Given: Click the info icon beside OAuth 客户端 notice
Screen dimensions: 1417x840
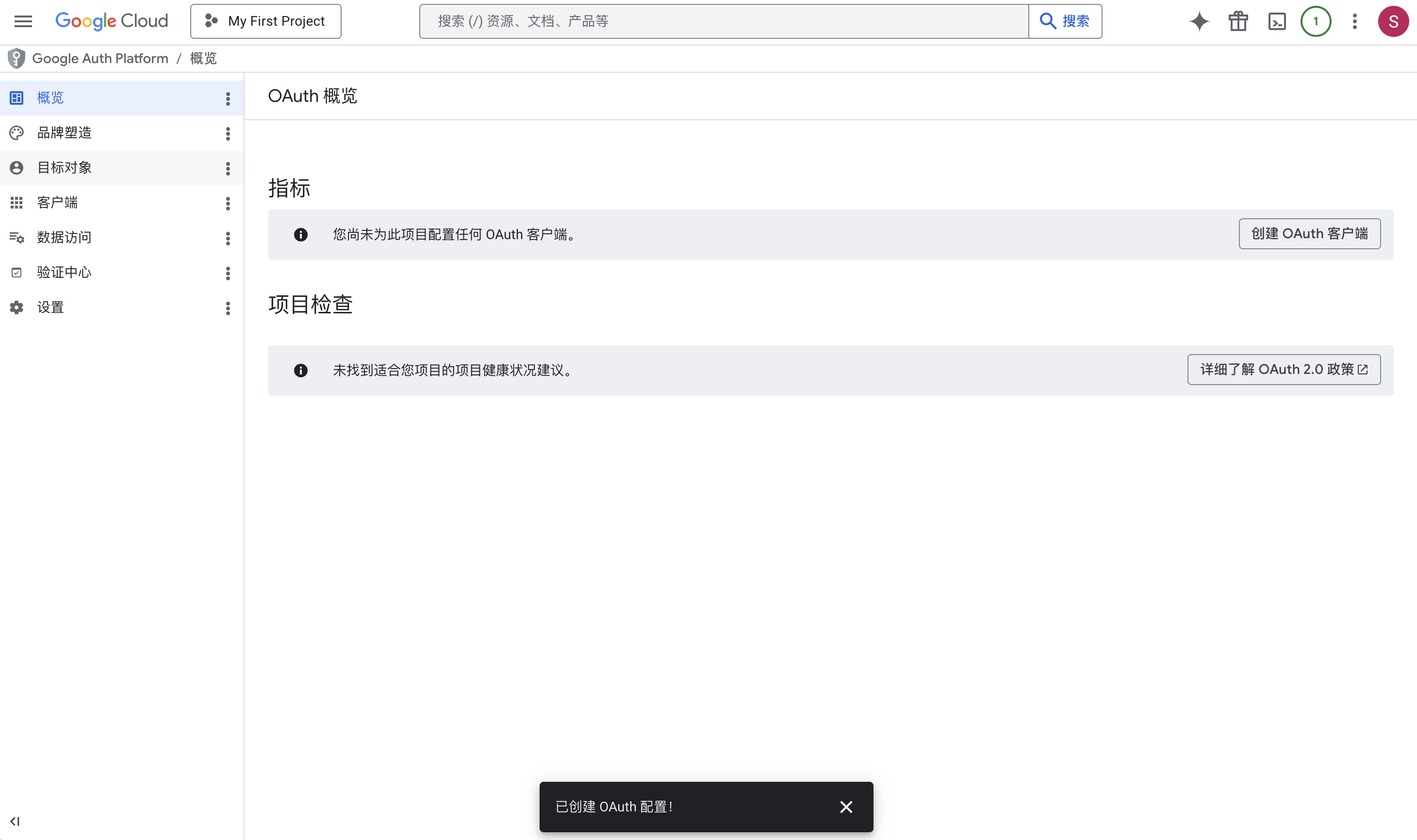Looking at the screenshot, I should (301, 234).
